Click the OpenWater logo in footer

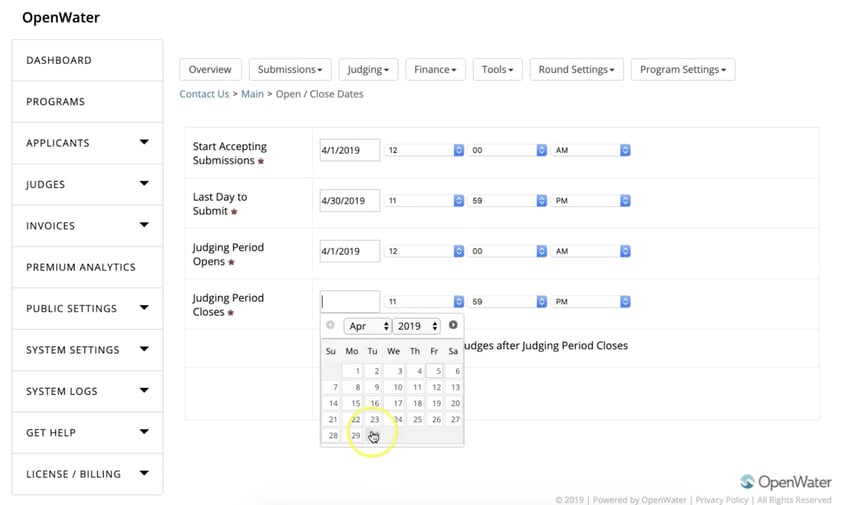coord(785,481)
